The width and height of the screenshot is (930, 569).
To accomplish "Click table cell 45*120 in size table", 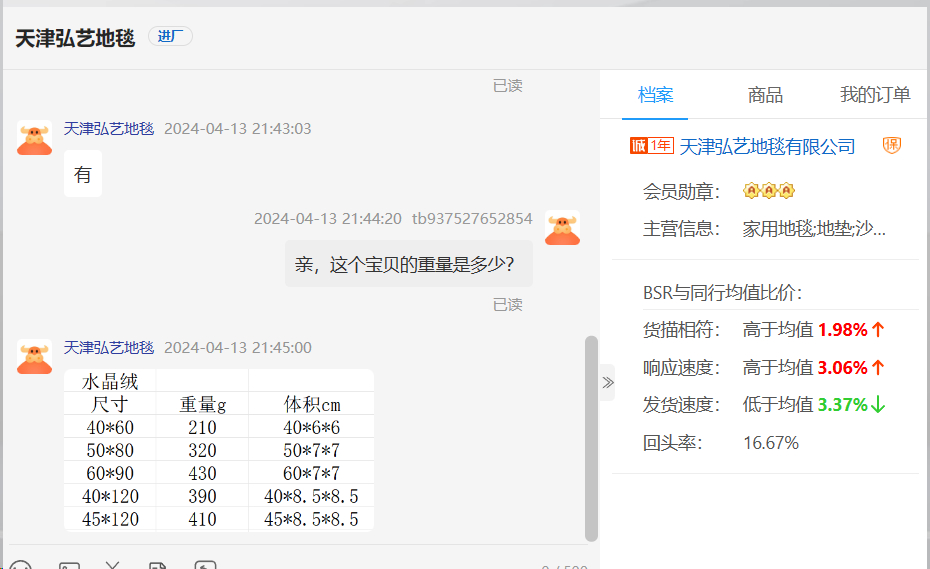I will pyautogui.click(x=110, y=519).
